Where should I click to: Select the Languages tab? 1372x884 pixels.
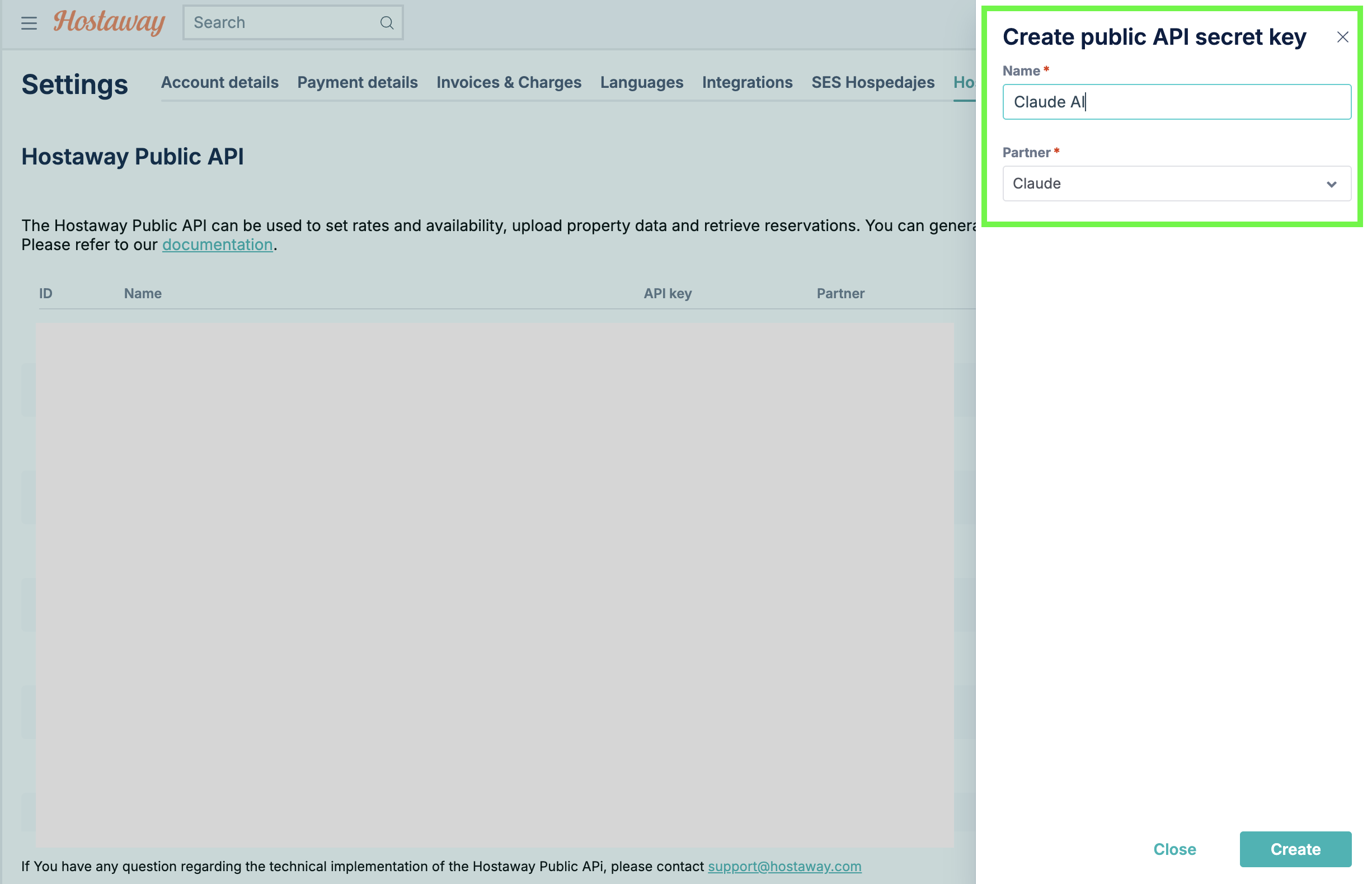coord(642,82)
